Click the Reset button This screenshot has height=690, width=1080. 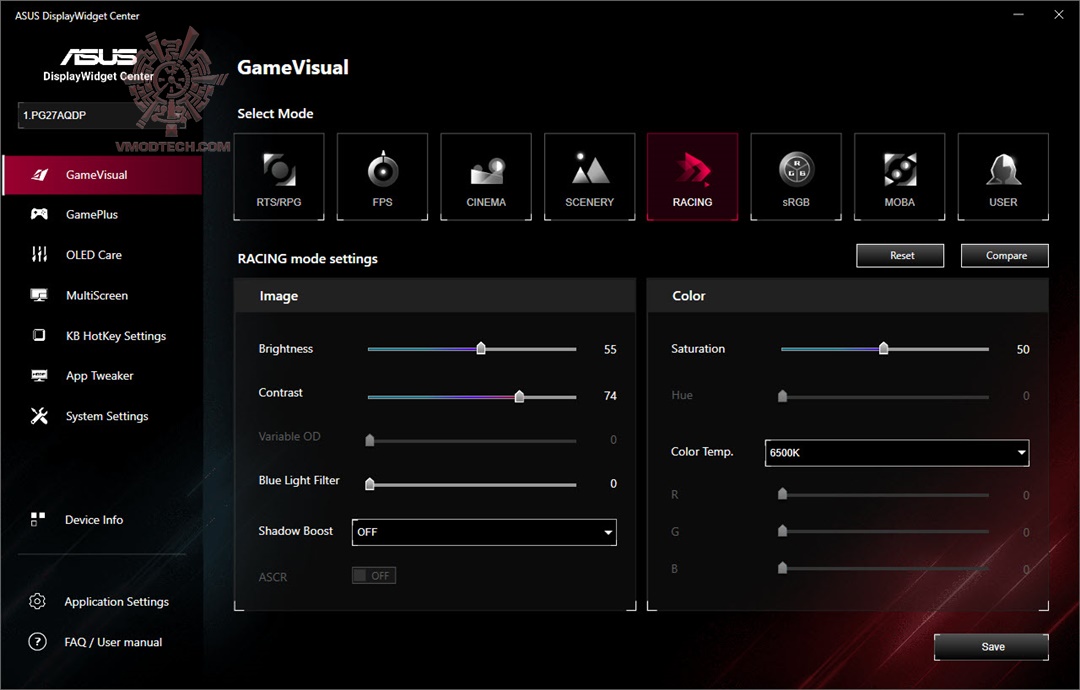tap(900, 255)
